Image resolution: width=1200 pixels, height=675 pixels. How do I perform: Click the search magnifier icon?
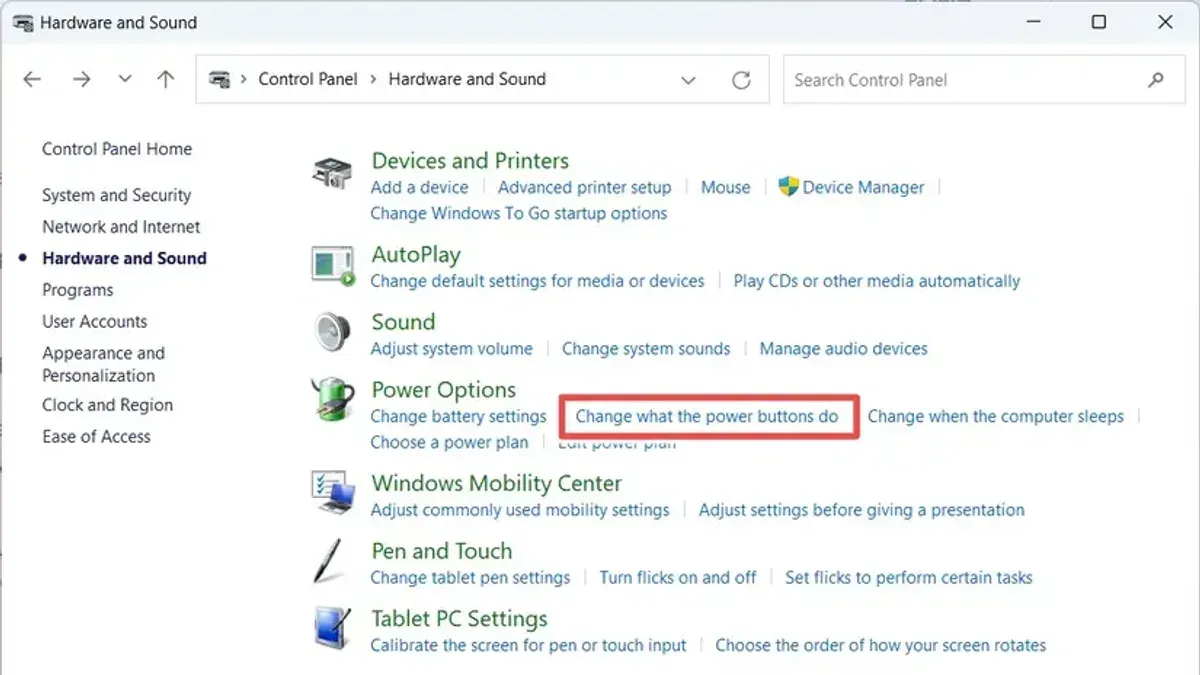1156,80
